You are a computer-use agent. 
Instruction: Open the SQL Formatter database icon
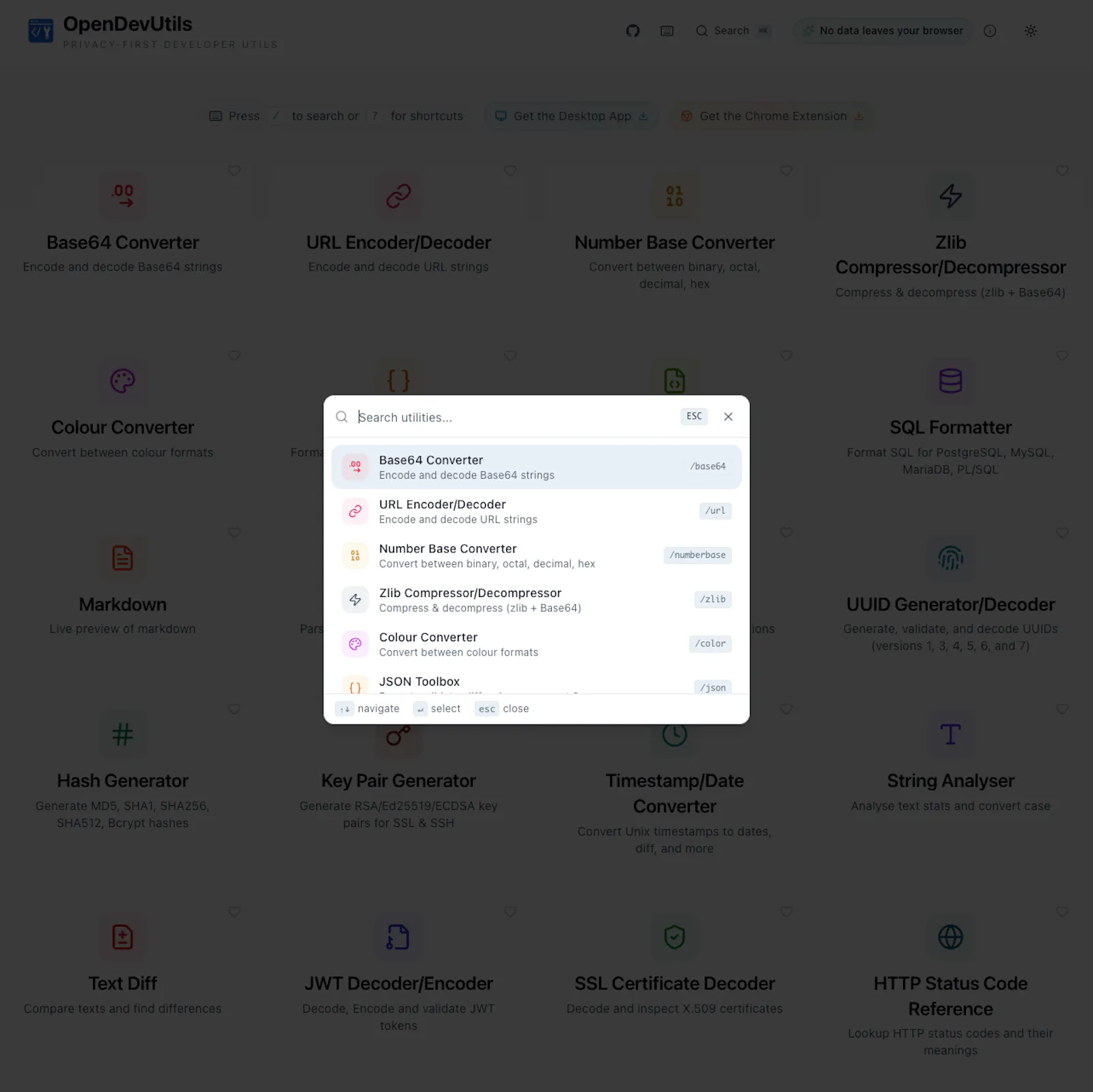click(x=951, y=381)
